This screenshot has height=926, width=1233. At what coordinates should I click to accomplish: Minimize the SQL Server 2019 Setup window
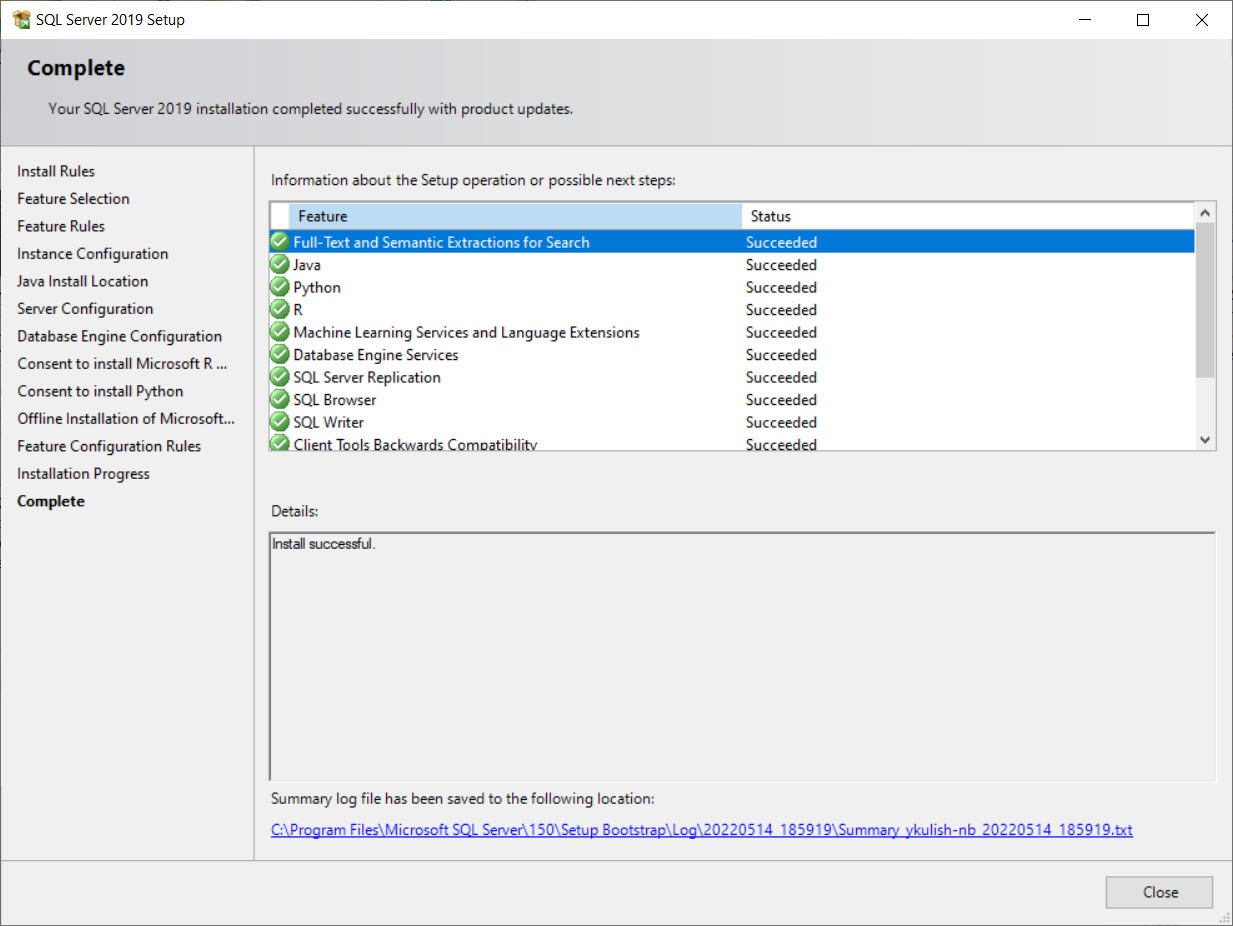click(x=1086, y=20)
